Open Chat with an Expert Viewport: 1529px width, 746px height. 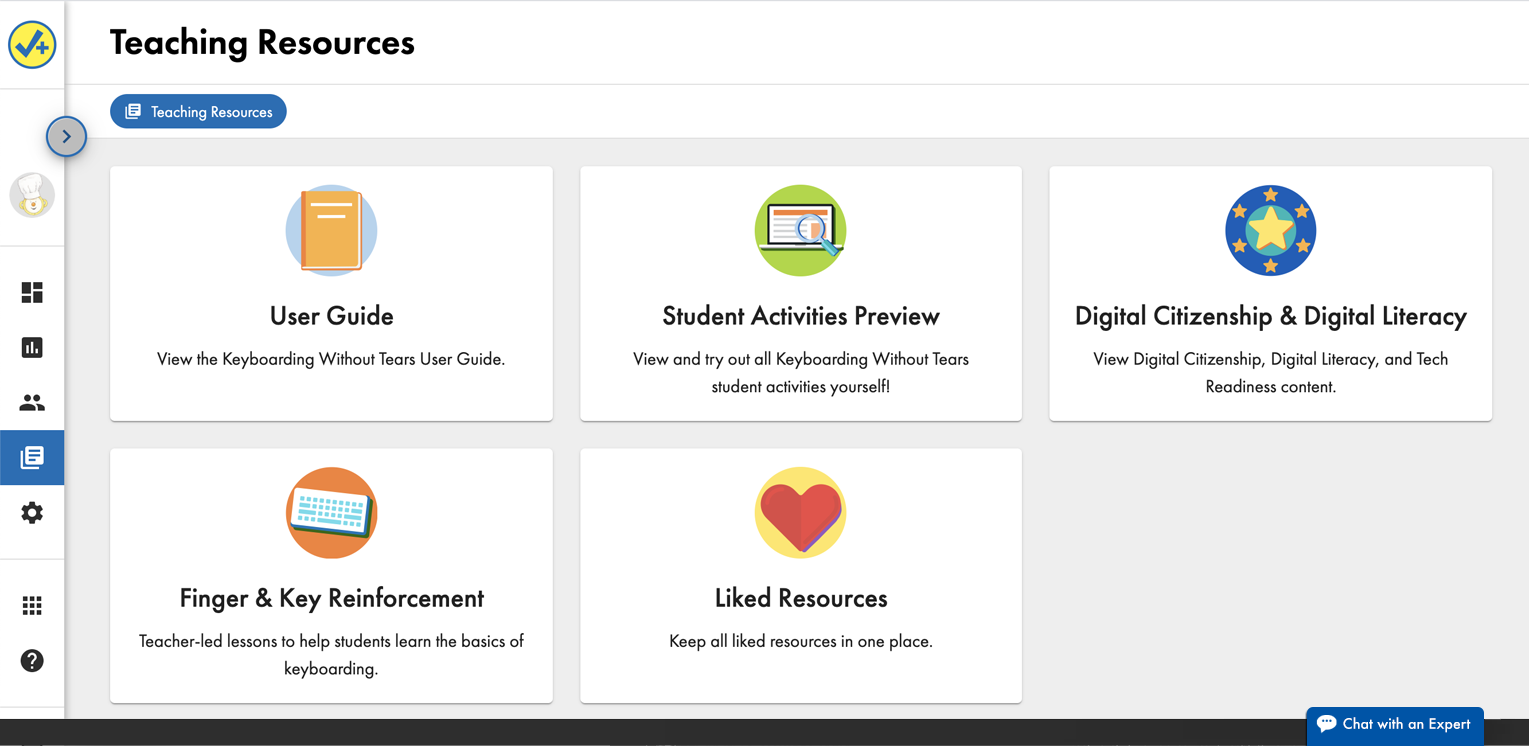coord(1394,725)
